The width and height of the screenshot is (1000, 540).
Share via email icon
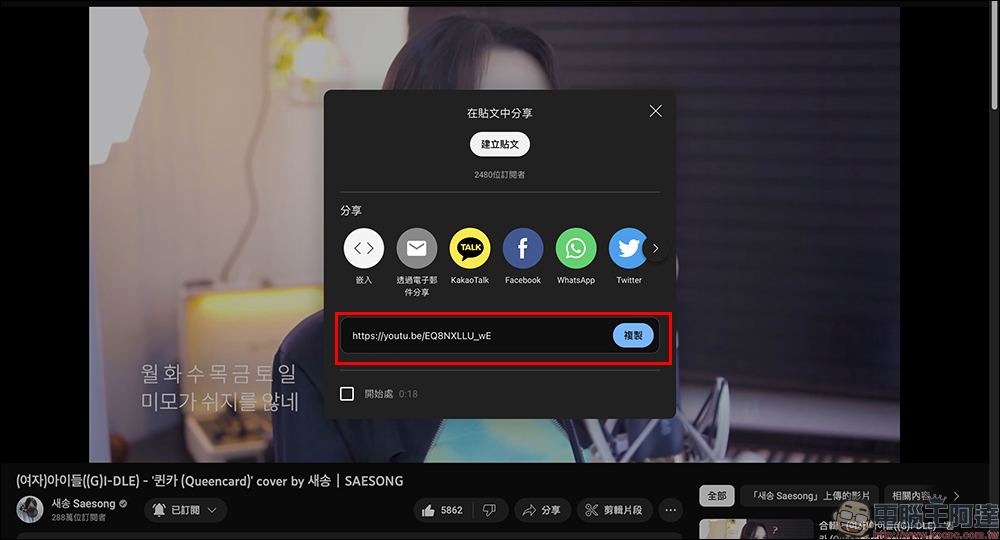(416, 248)
